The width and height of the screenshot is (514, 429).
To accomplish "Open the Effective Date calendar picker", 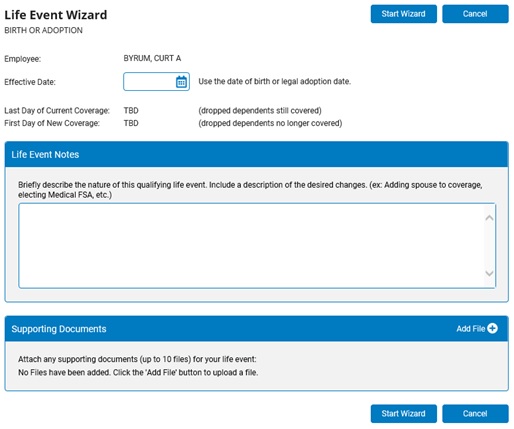I will [181, 82].
